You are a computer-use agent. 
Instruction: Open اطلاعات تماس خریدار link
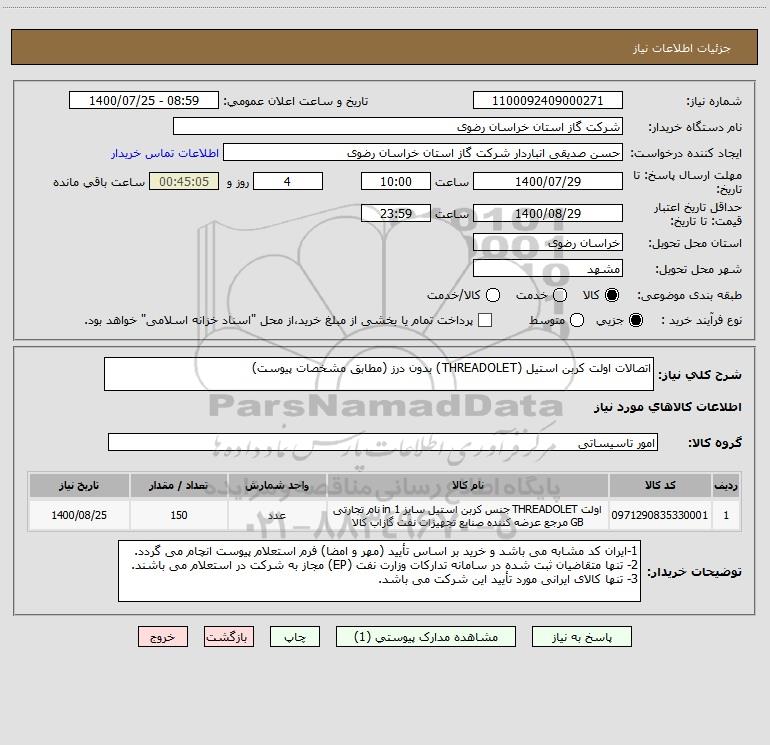click(165, 153)
